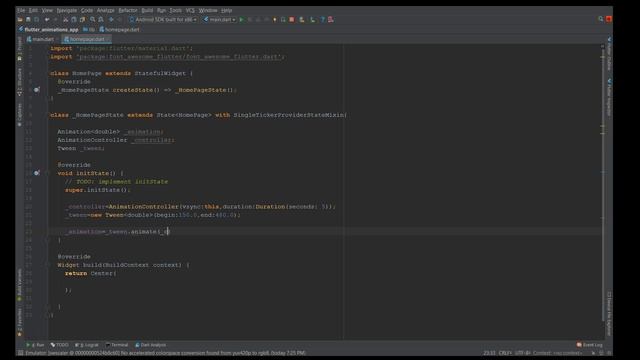Image resolution: width=640 pixels, height=360 pixels.
Task: Click the lib folder breadcrumb
Action: [x=89, y=29]
